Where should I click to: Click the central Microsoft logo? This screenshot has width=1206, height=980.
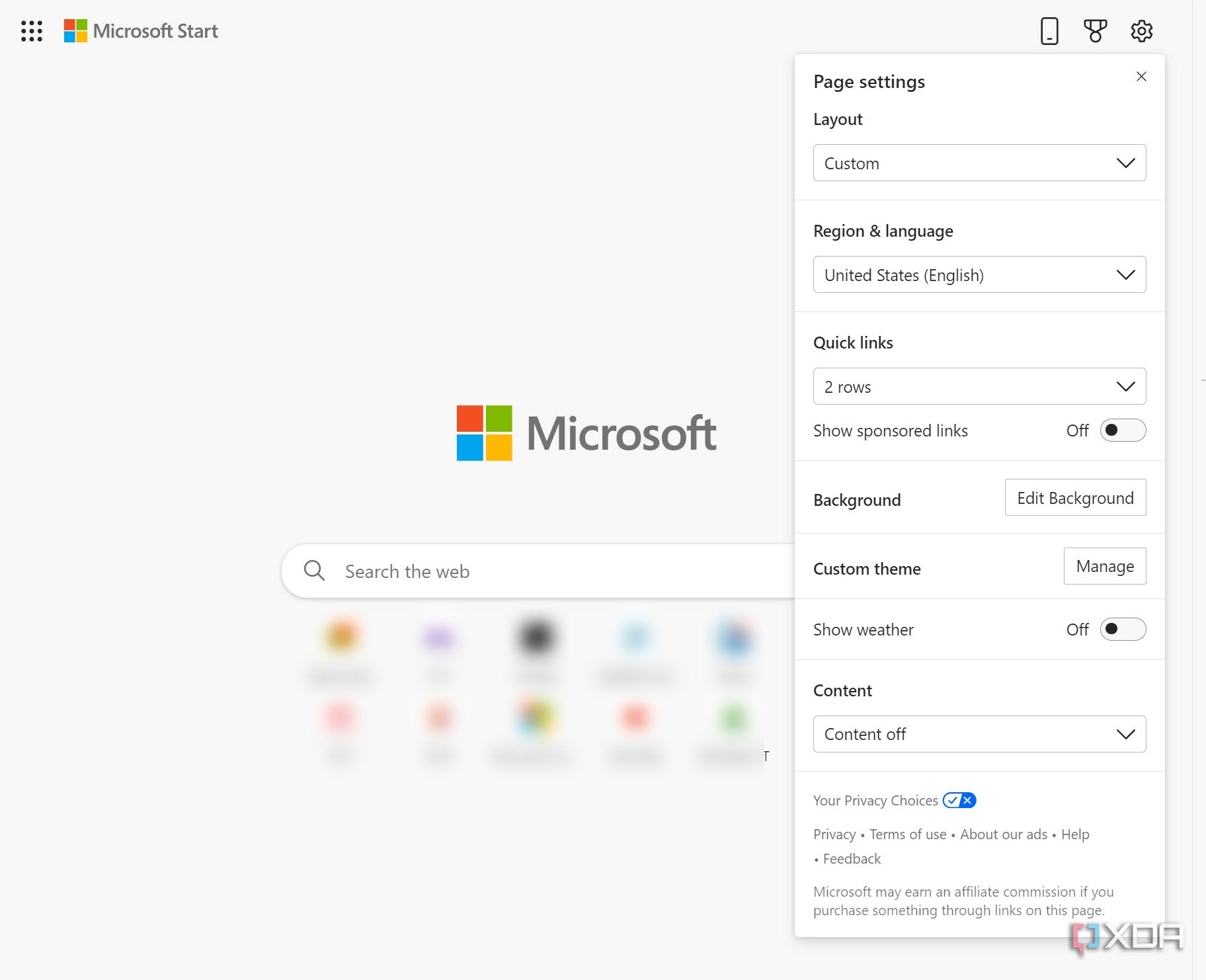[x=586, y=433]
